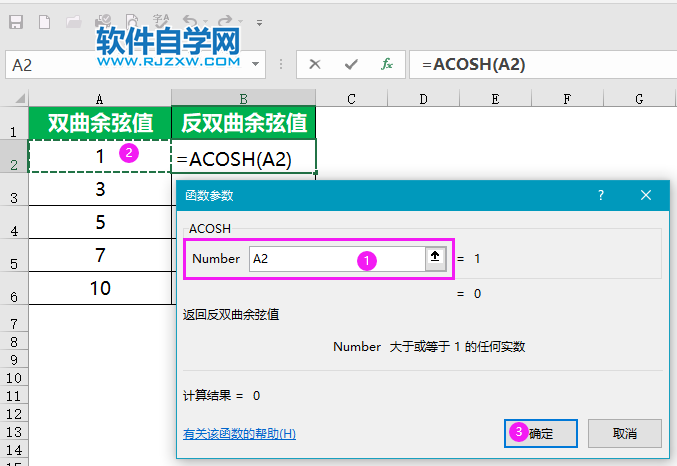677x466 pixels.
Task: Click the New document icon
Action: pos(45,20)
